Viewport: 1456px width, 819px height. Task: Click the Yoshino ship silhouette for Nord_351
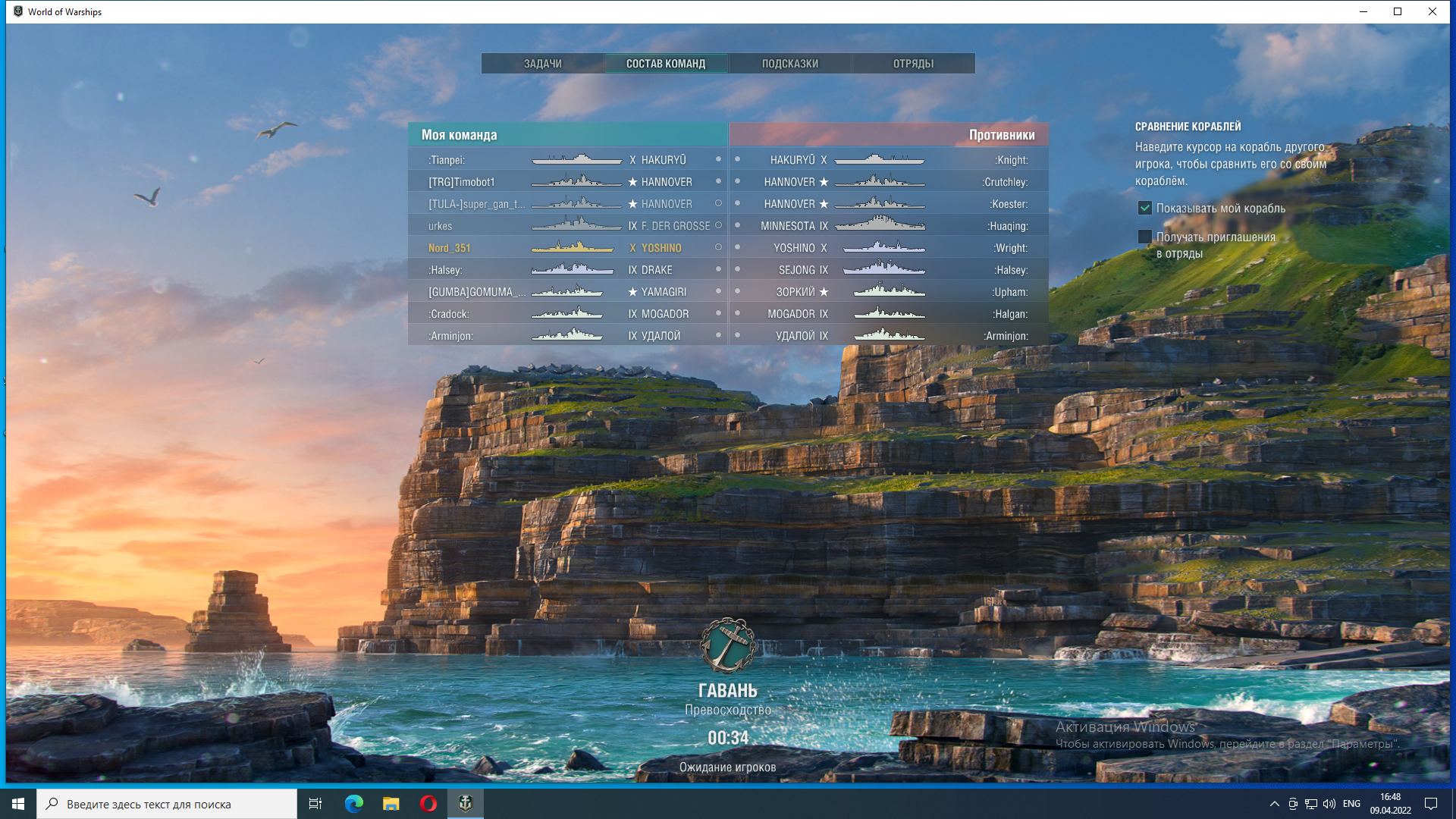coord(573,247)
